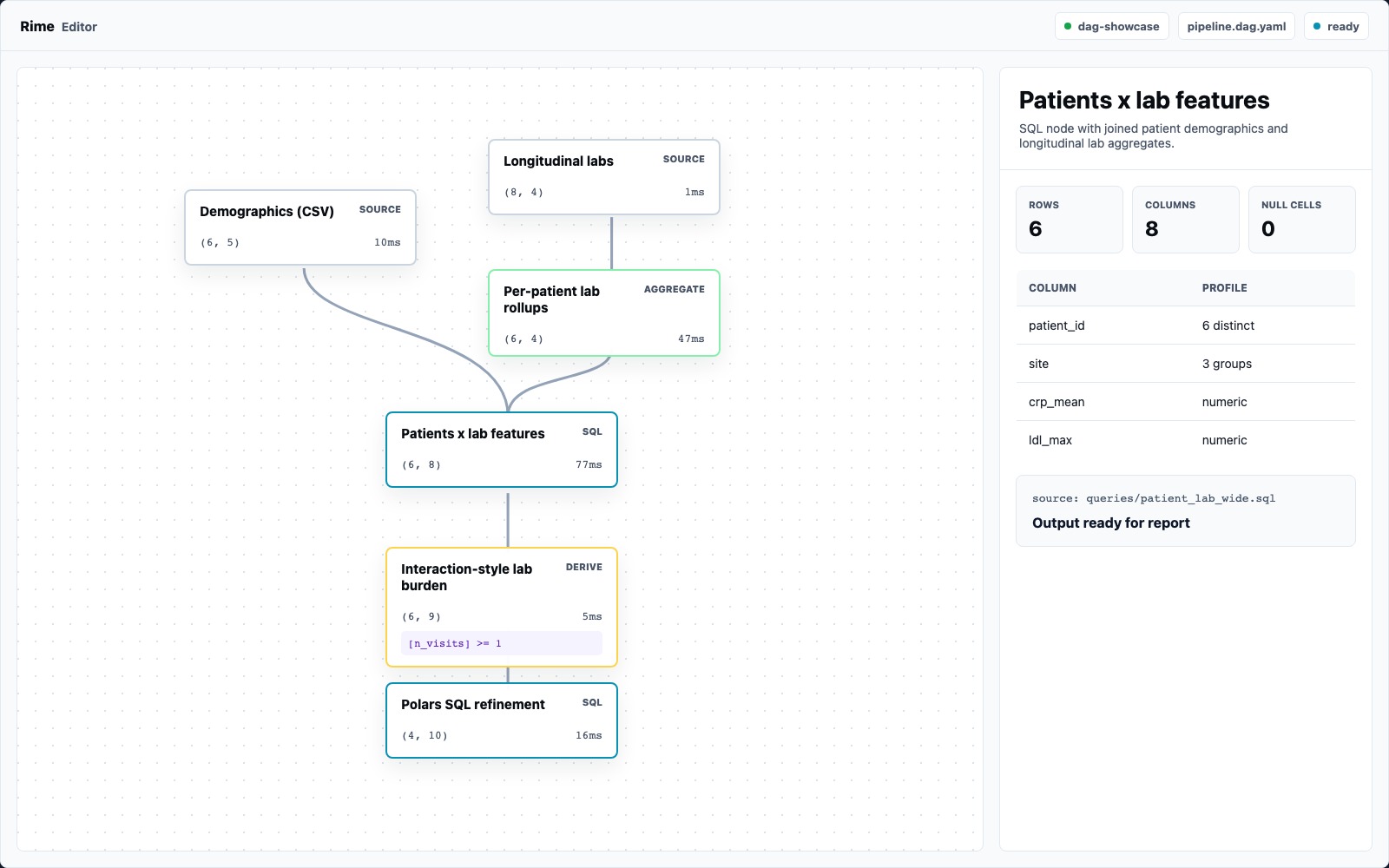This screenshot has width=1389, height=868.
Task: Select the ldl_max column row
Action: coord(1186,440)
